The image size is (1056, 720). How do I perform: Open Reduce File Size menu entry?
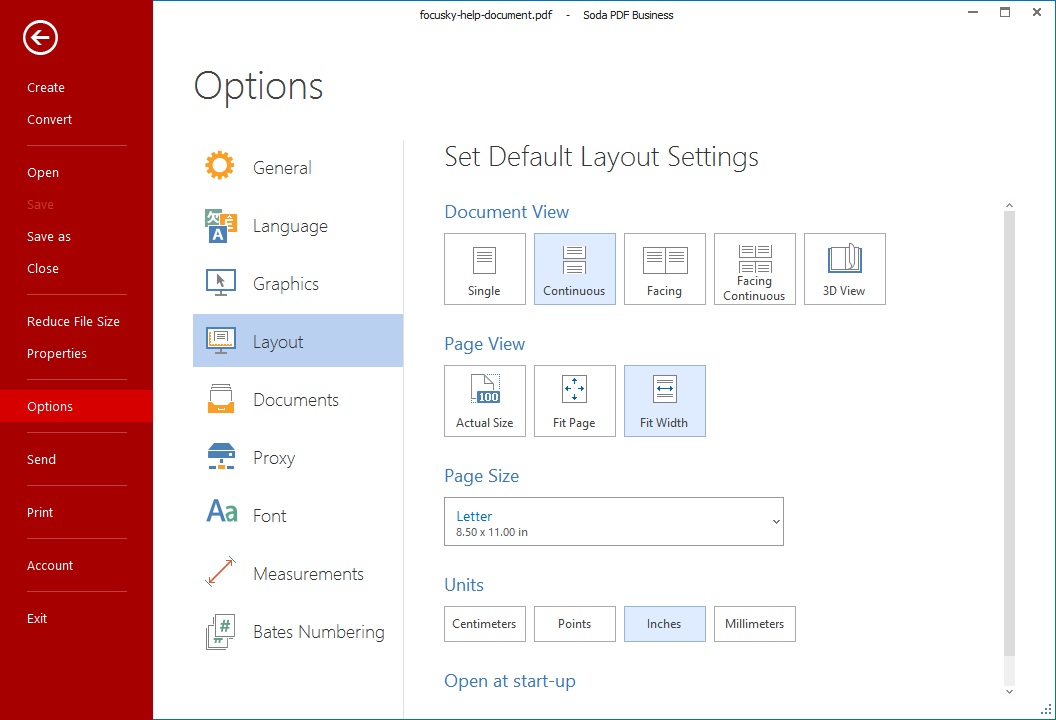[73, 322]
